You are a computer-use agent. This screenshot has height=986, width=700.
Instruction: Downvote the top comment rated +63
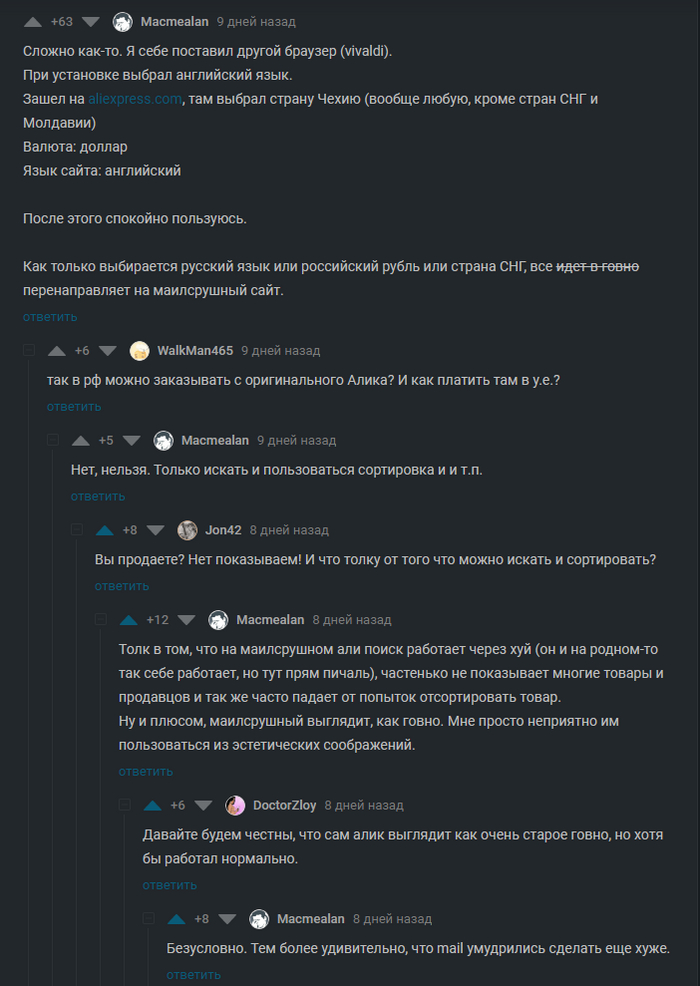91,21
